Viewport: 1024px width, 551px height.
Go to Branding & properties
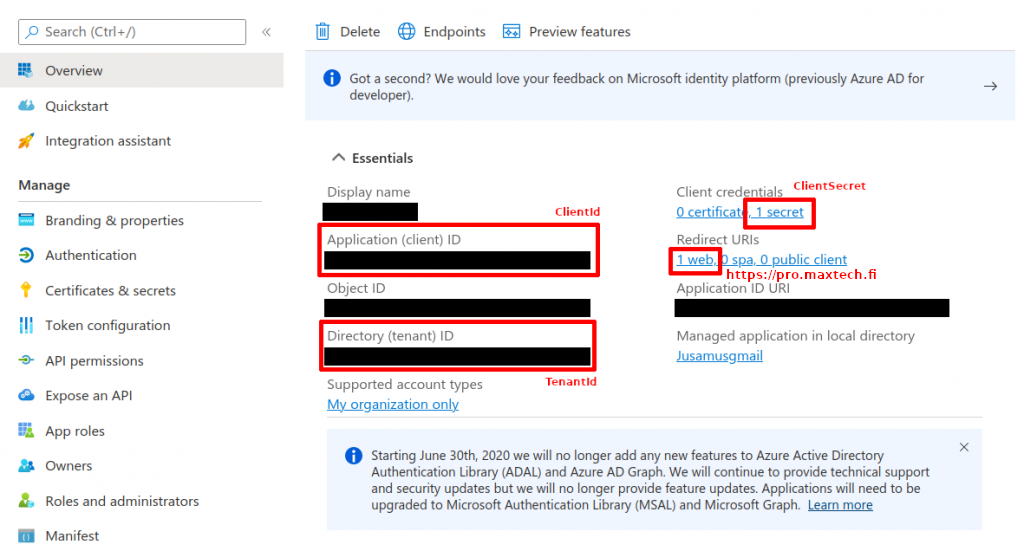tap(114, 220)
